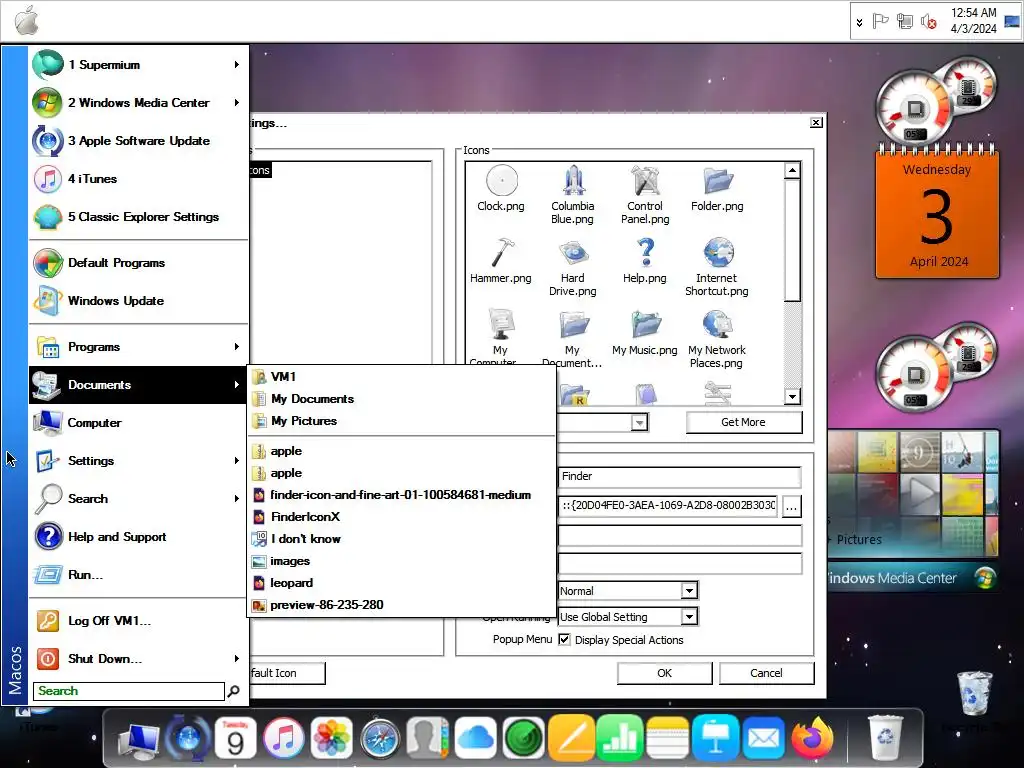Open Computer from start menu
1024x768 pixels.
click(x=138, y=423)
